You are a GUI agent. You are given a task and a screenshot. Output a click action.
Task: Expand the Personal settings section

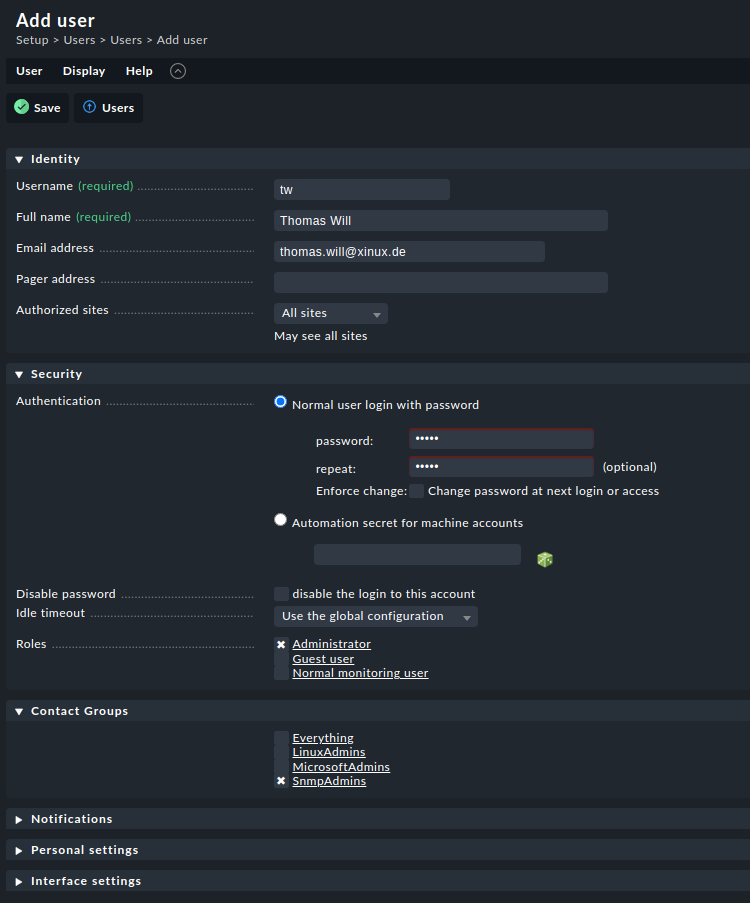click(19, 850)
